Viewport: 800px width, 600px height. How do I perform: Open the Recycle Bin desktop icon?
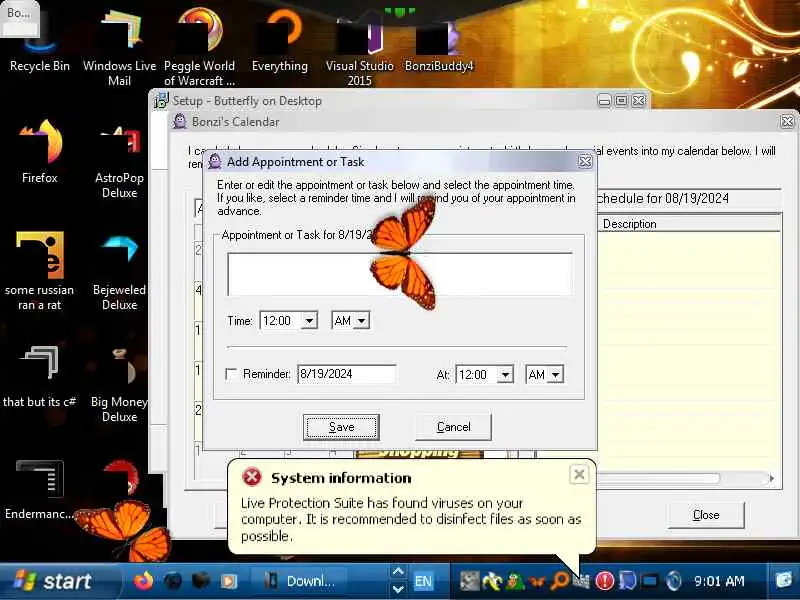click(x=40, y=43)
